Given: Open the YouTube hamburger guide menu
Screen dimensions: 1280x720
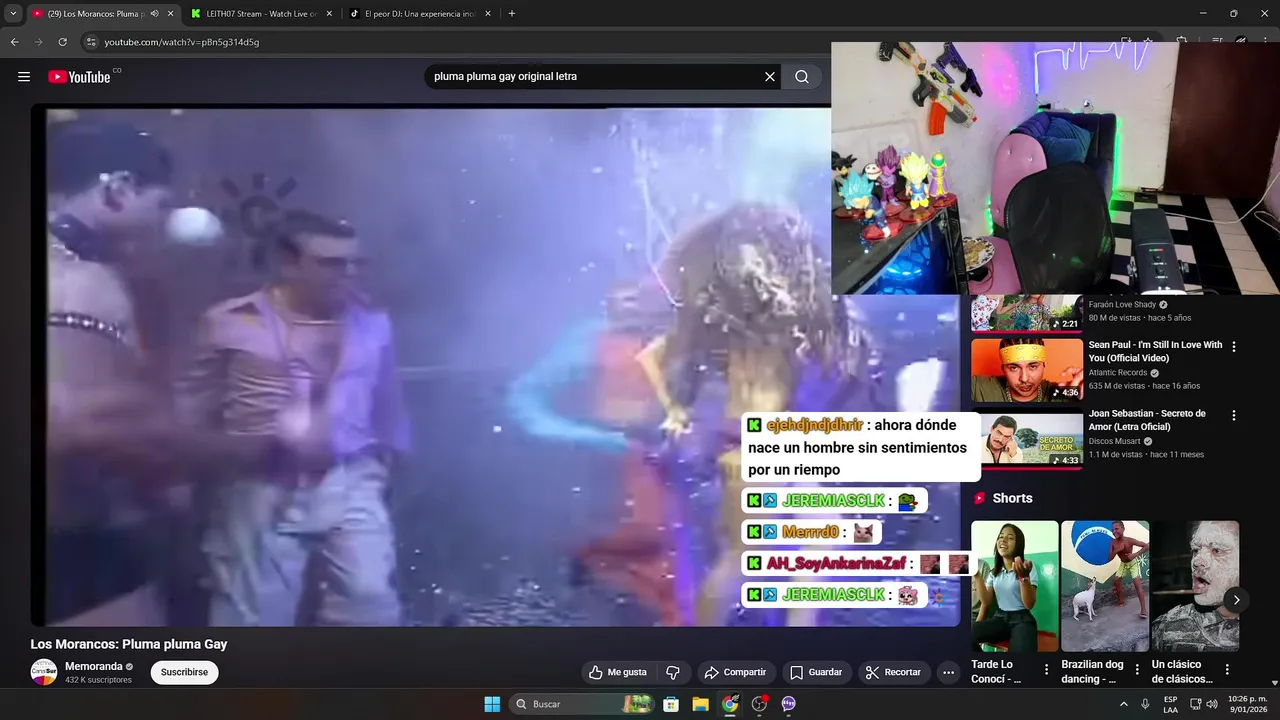Looking at the screenshot, I should [24, 77].
